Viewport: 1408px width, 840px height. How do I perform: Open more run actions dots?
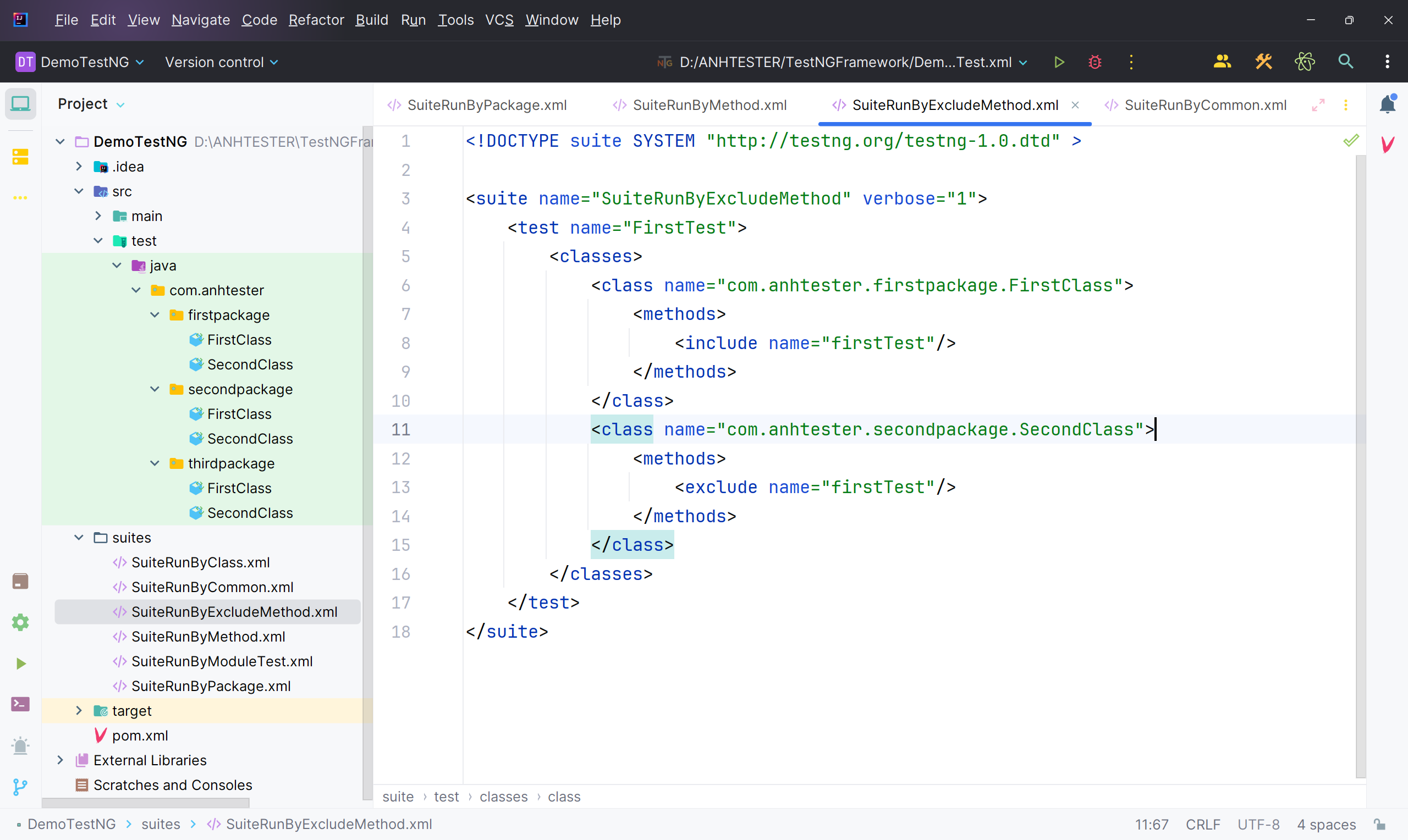point(1131,62)
